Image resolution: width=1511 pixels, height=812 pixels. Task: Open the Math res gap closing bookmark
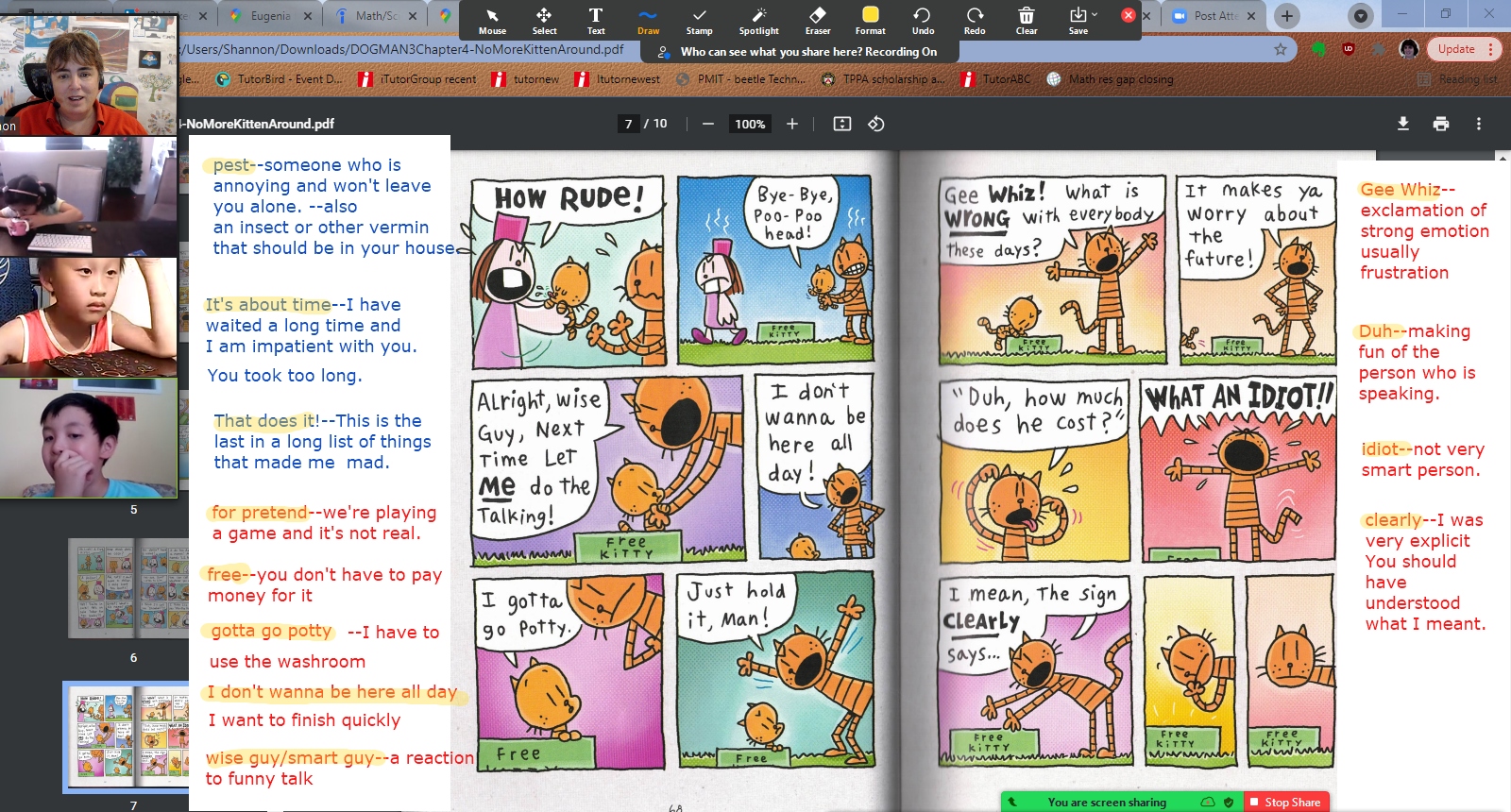[1111, 79]
